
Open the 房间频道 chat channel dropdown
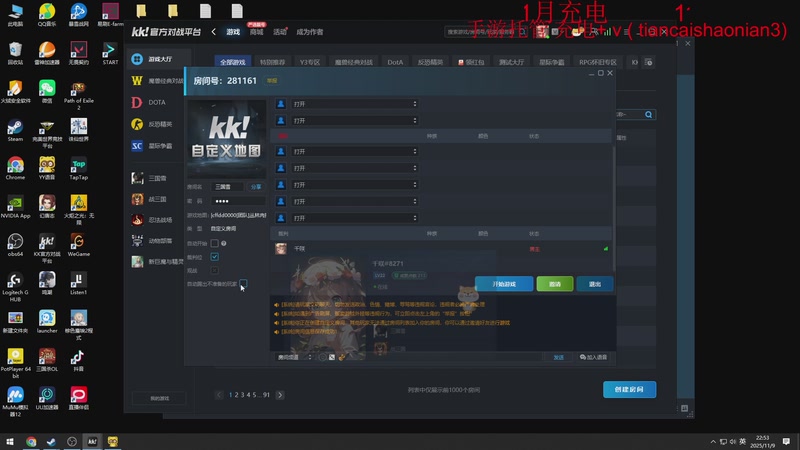pyautogui.click(x=294, y=357)
